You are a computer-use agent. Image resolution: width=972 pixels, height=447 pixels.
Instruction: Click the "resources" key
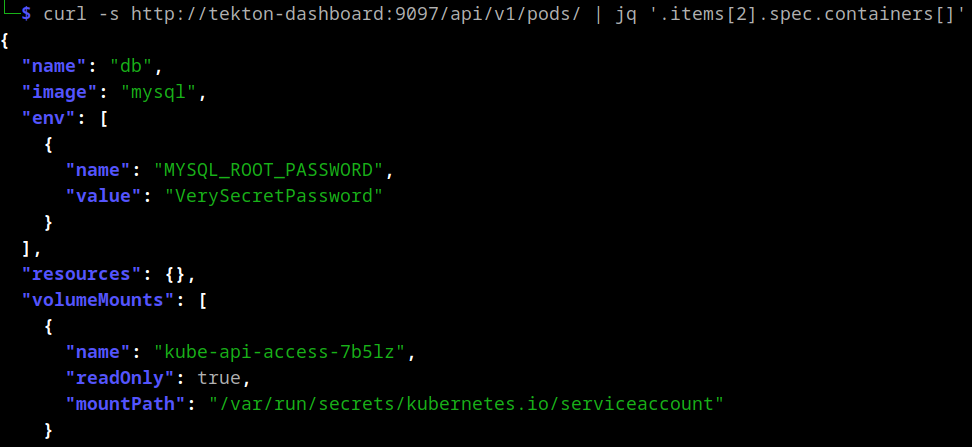tap(82, 274)
